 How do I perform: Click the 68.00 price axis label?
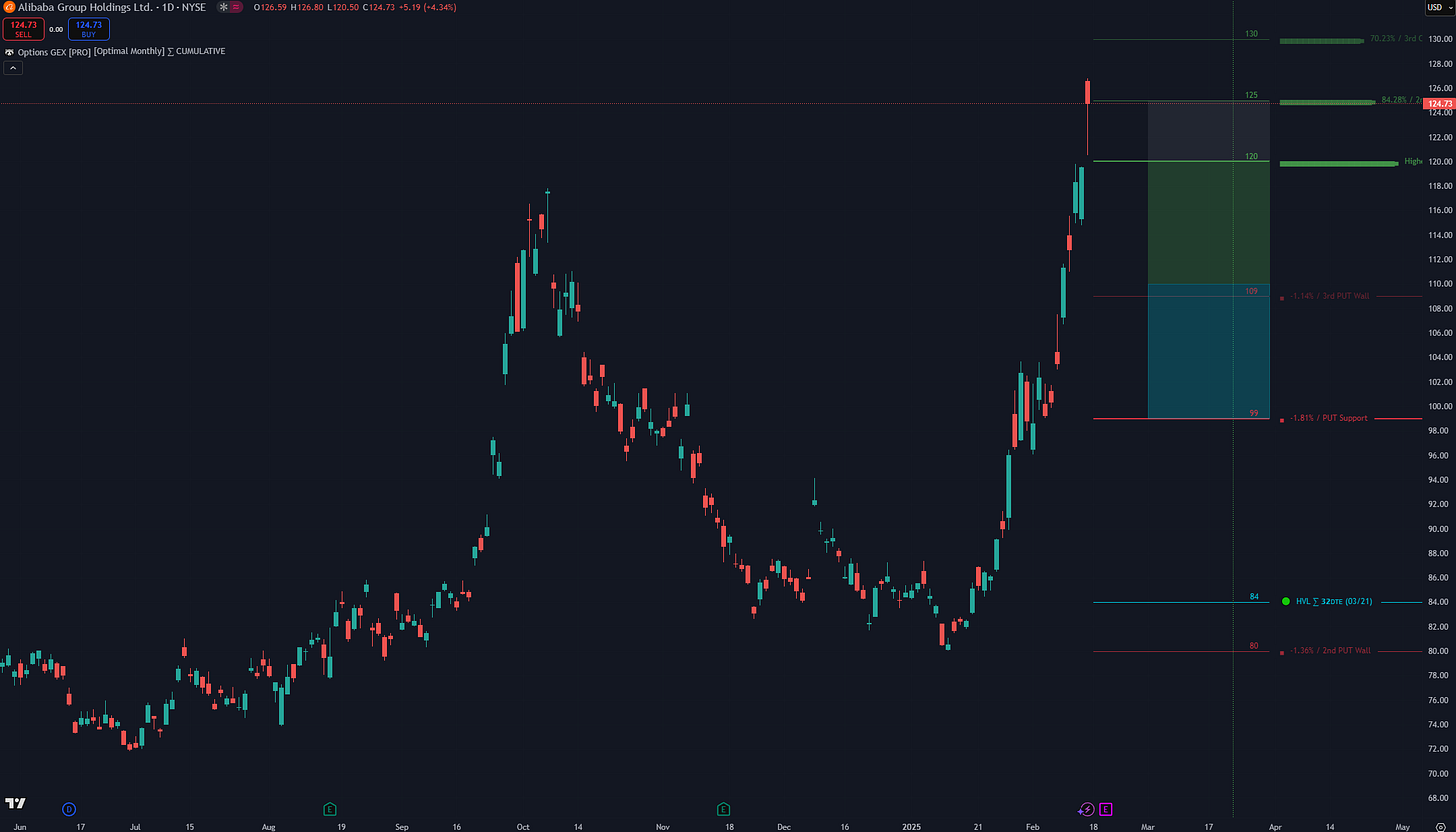1440,797
